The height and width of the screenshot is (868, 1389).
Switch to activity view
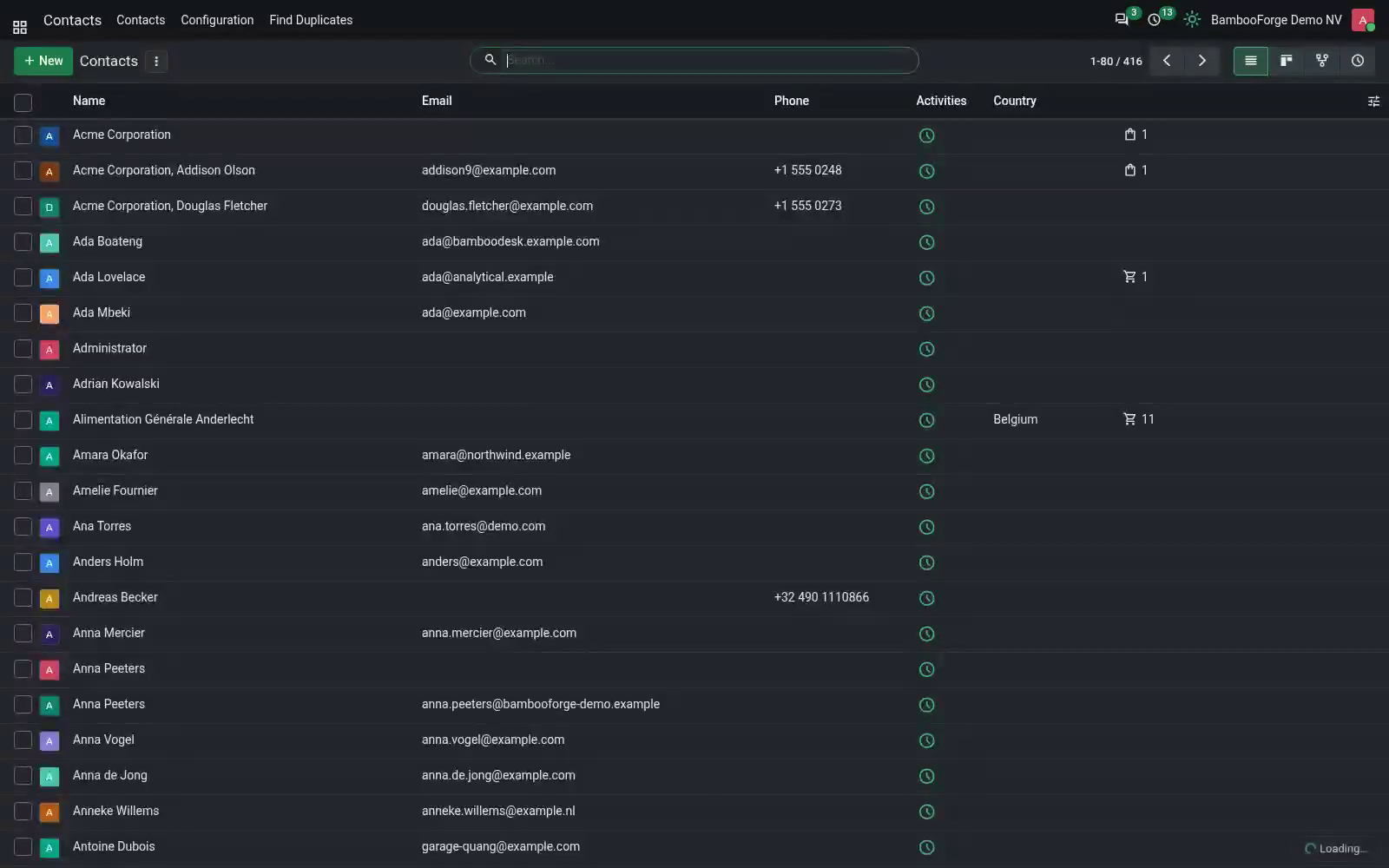tap(1358, 61)
